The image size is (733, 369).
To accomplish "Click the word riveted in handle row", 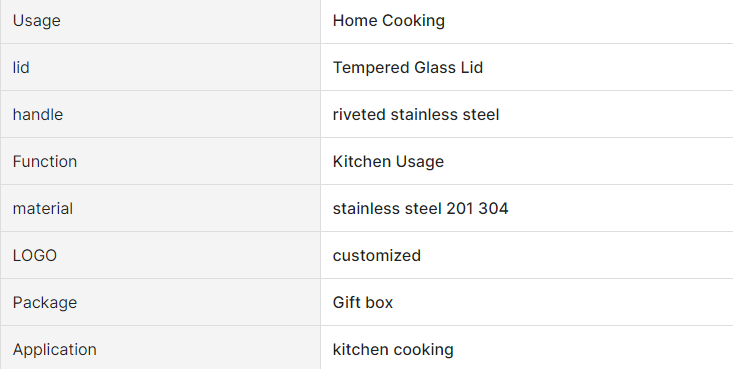I will tap(359, 115).
